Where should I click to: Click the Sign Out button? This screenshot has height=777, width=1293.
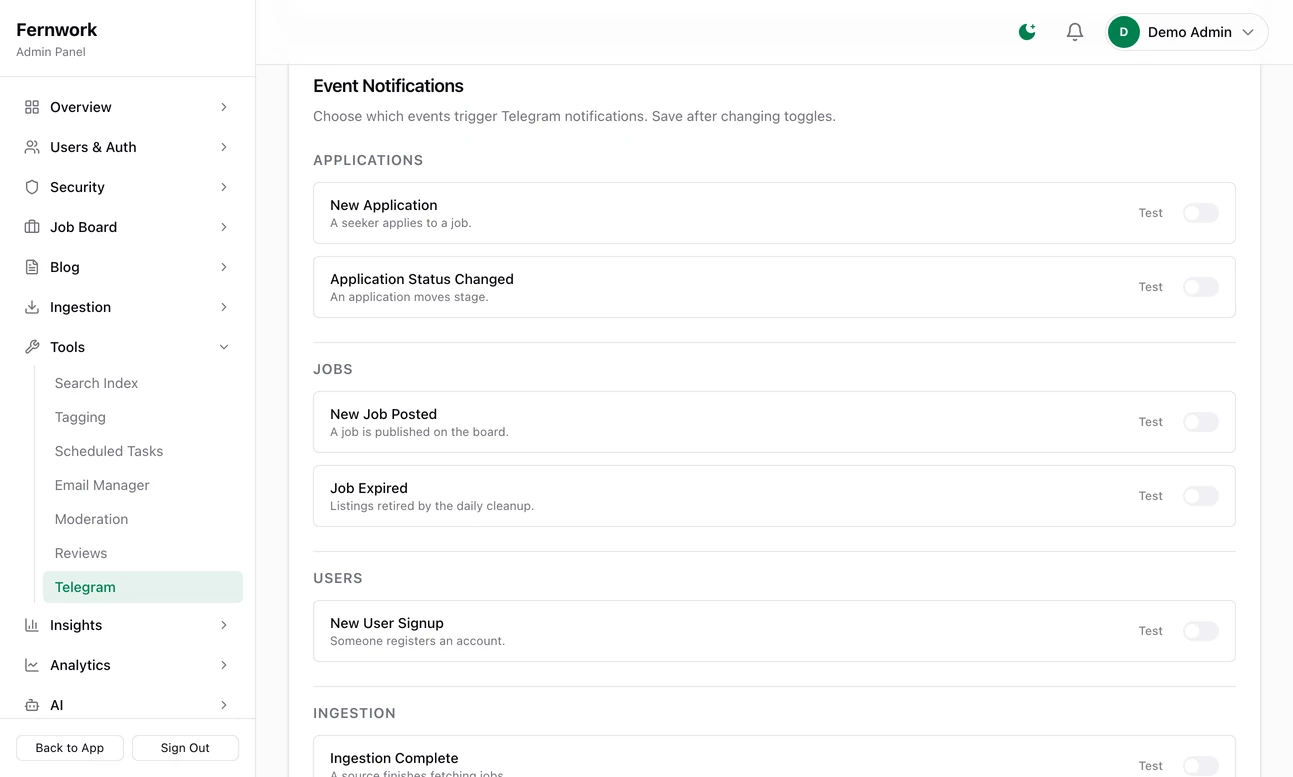pyautogui.click(x=185, y=748)
